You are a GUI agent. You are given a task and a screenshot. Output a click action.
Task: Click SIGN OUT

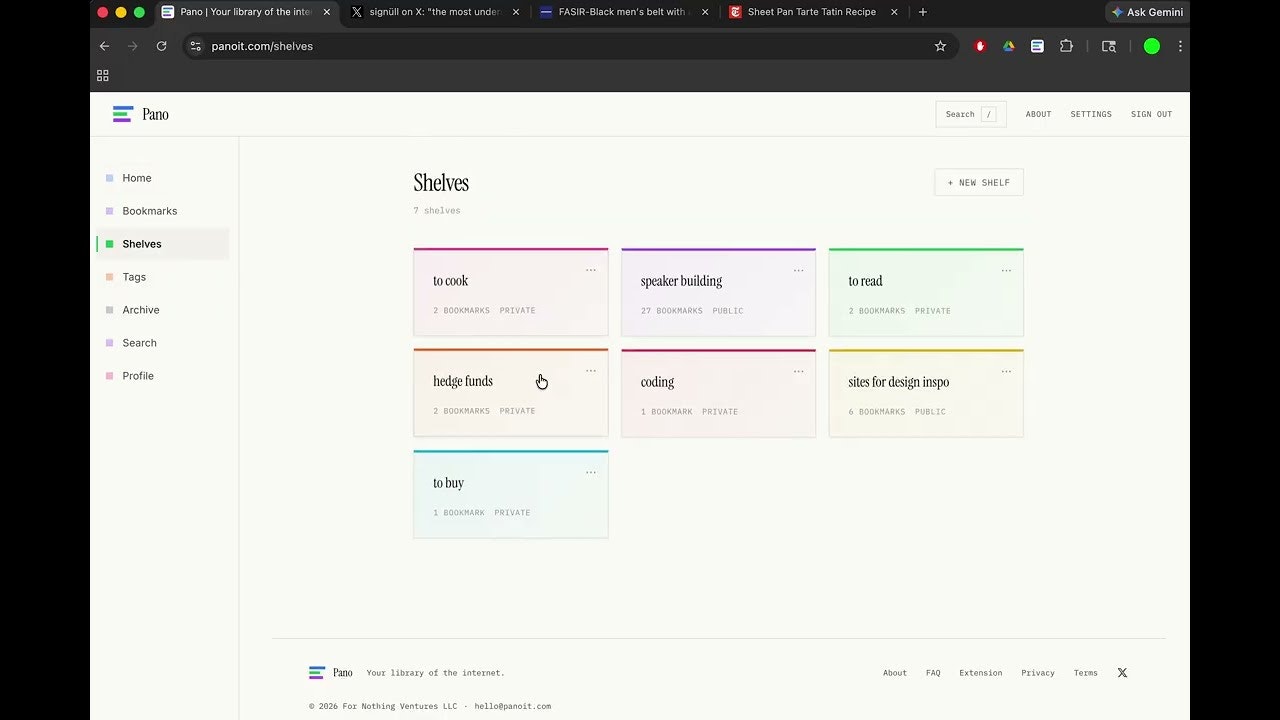[1151, 114]
